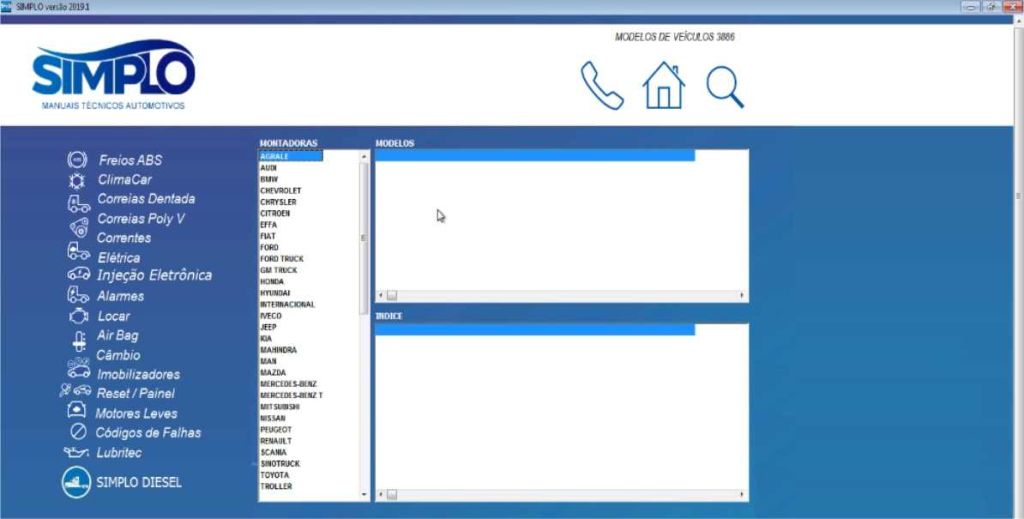
Task: Click the Alarmes icon
Action: pyautogui.click(x=78, y=295)
